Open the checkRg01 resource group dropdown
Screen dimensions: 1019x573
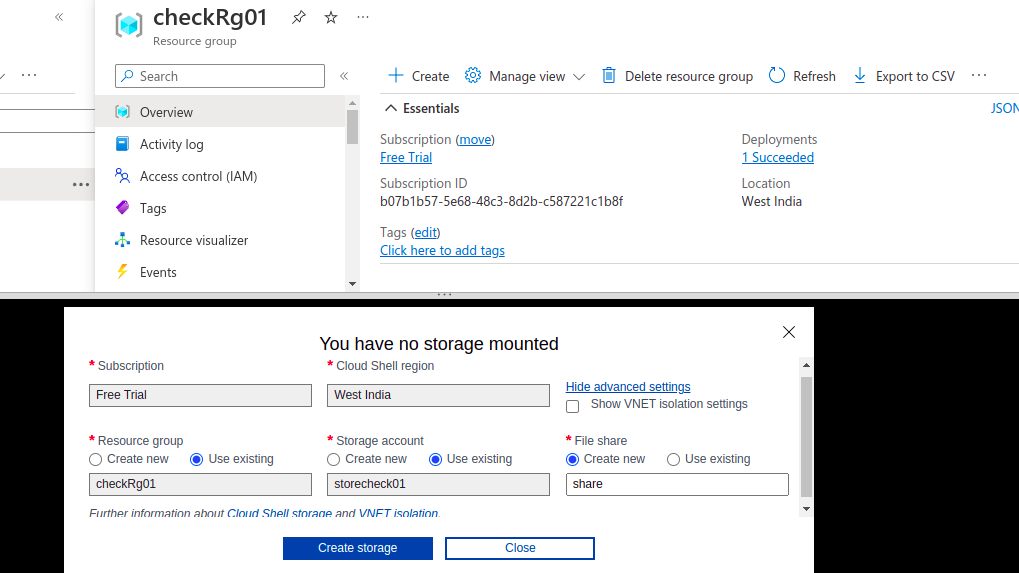pyautogui.click(x=200, y=484)
